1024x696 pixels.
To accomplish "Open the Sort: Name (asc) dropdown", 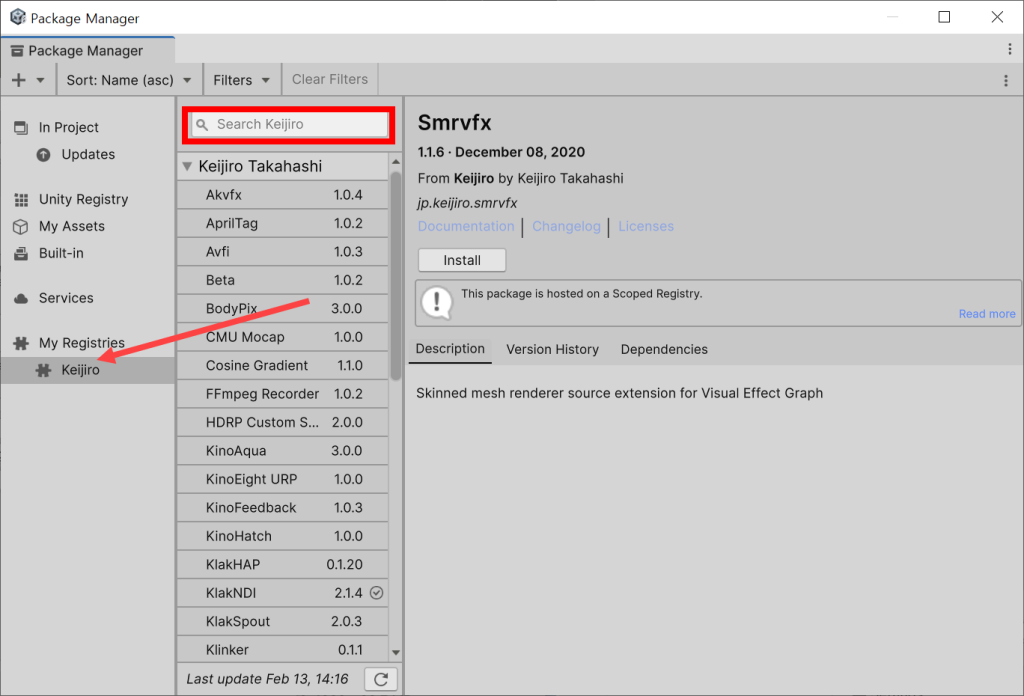I will [128, 78].
